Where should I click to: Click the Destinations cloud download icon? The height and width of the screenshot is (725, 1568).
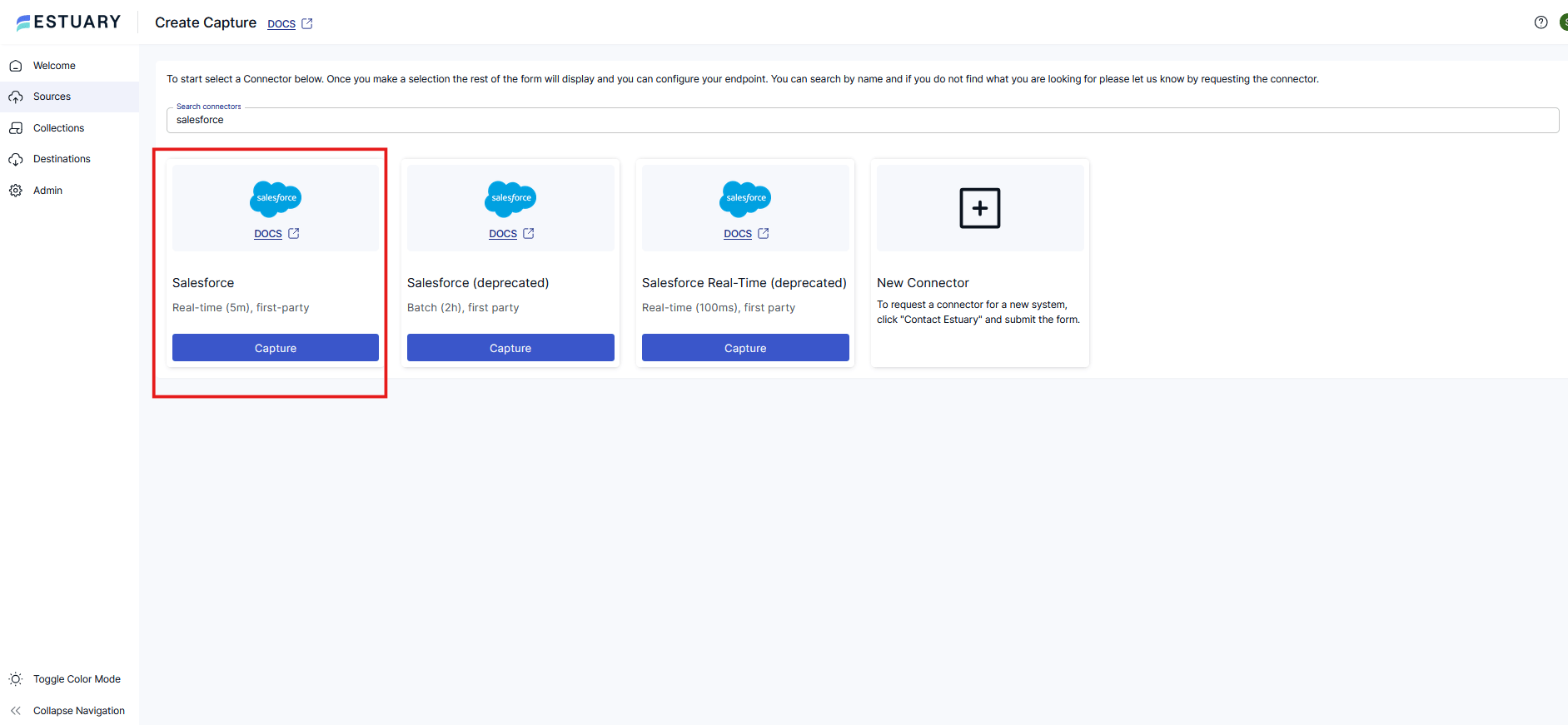[x=16, y=159]
